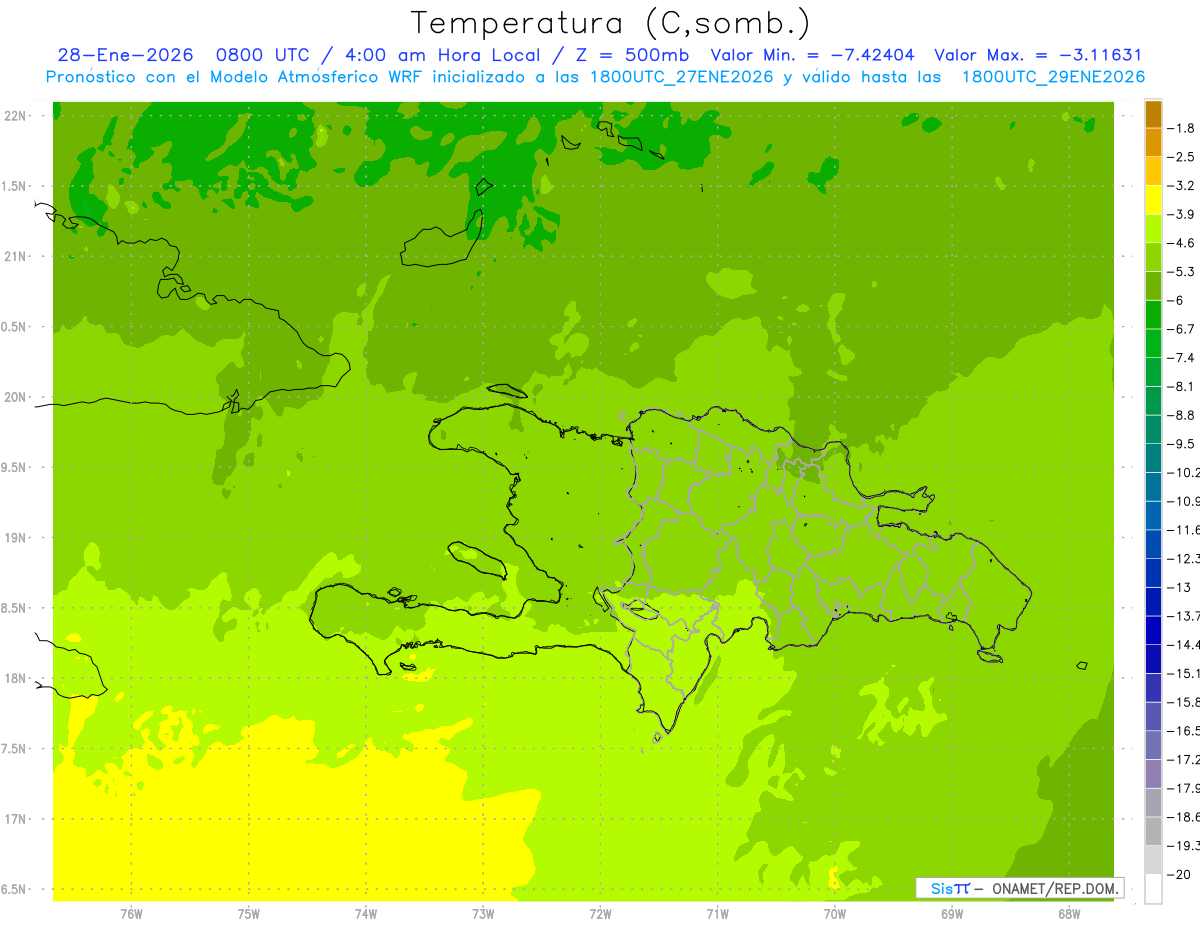1200x927 pixels.
Task: Pick the purple swatch between -17.2 and -17.9
Action: [x=1153, y=774]
